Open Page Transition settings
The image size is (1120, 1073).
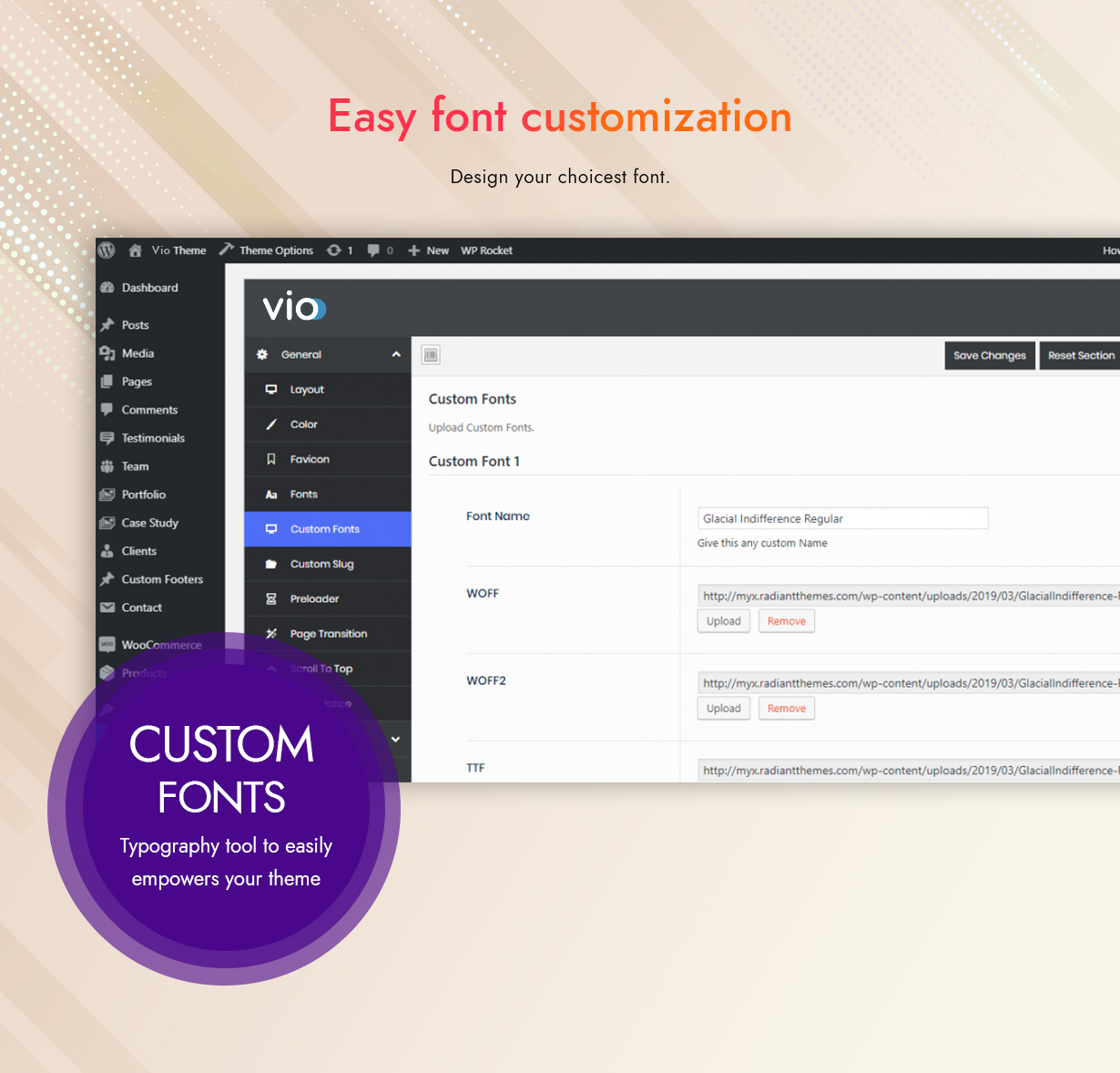pos(328,634)
